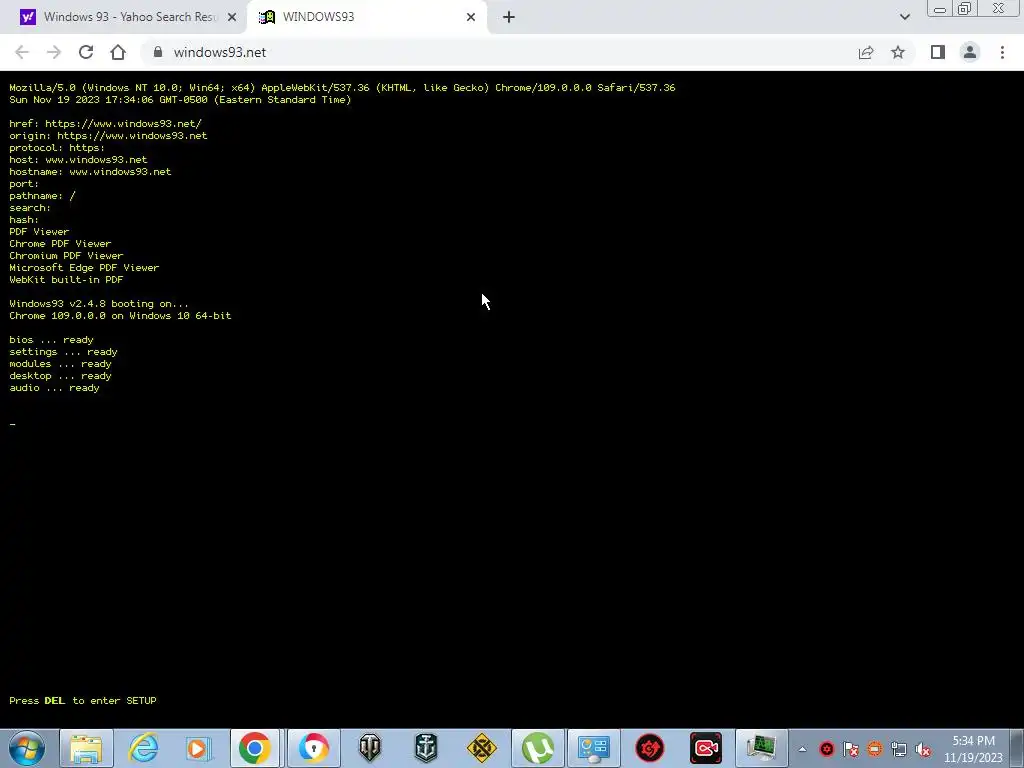Reload the windows93.net page

86,52
